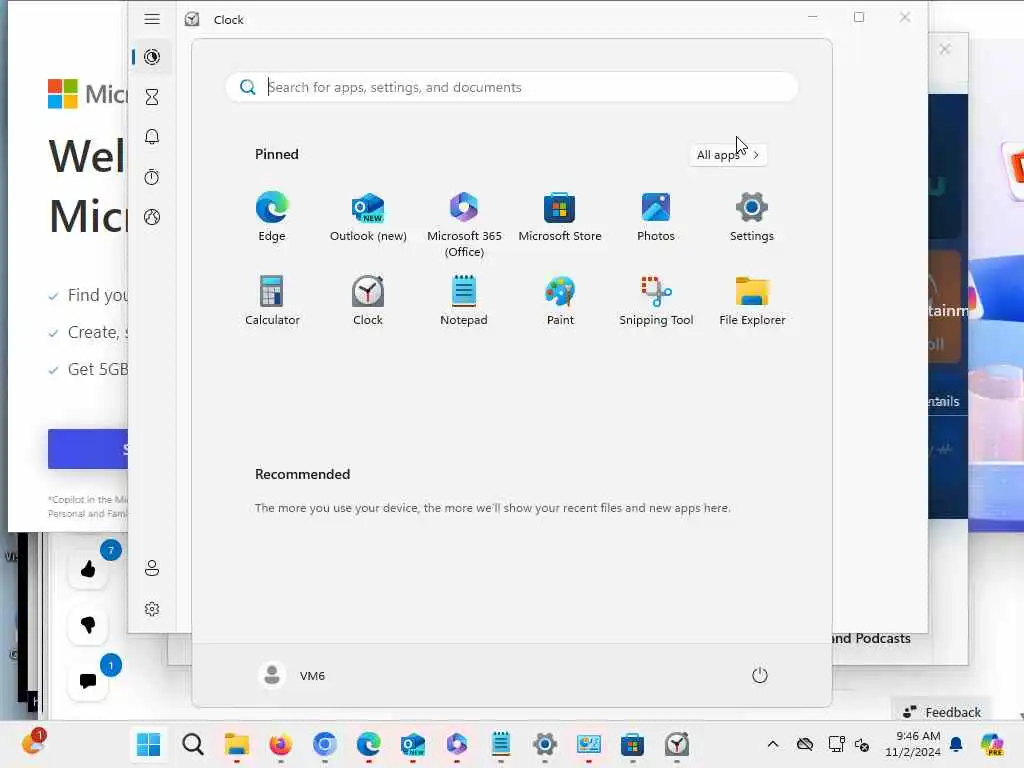This screenshot has width=1024, height=768.
Task: Open the VM6 user account menu
Action: pyautogui.click(x=291, y=675)
